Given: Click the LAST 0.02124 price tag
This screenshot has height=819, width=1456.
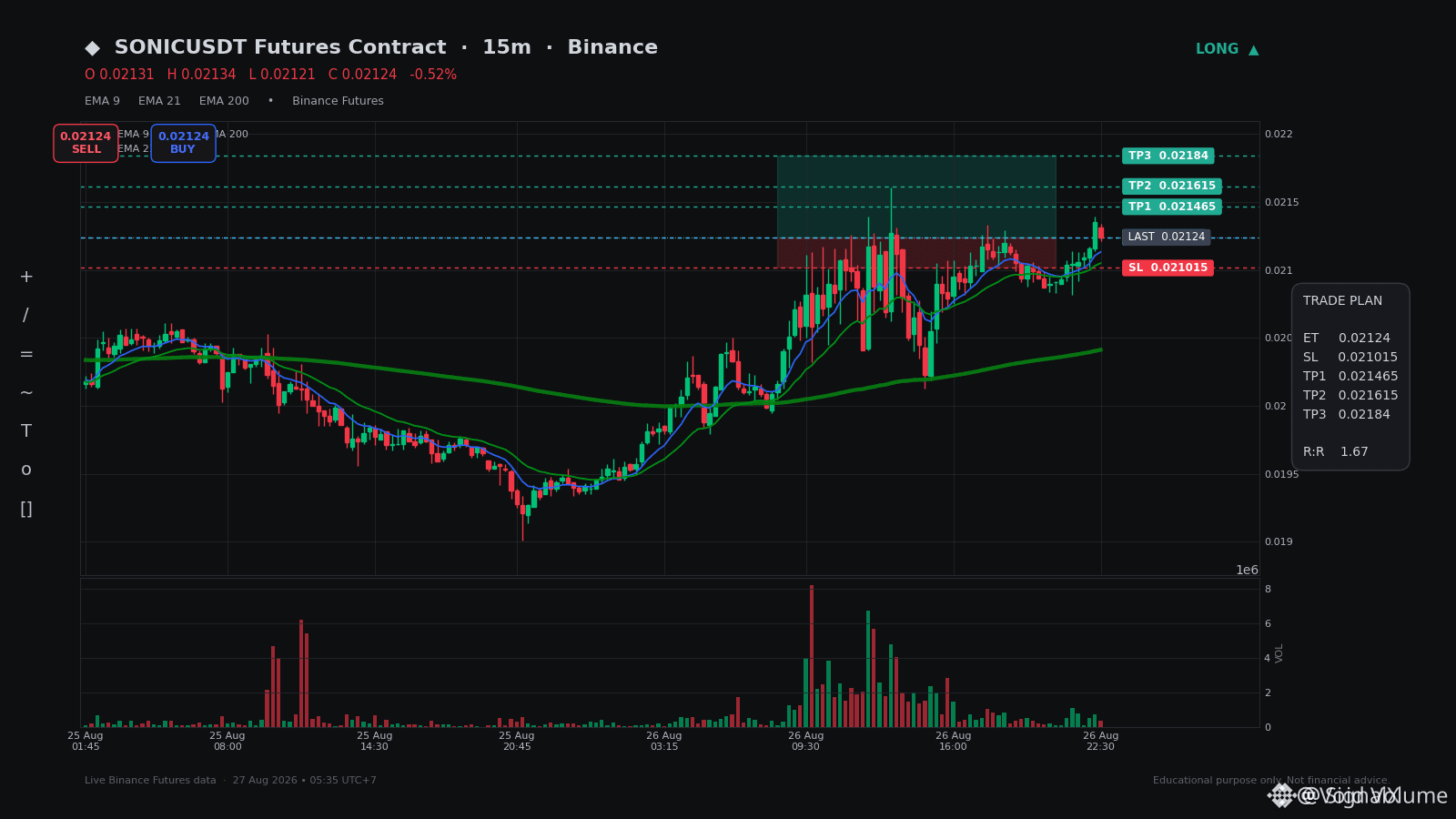Looking at the screenshot, I should [1167, 237].
